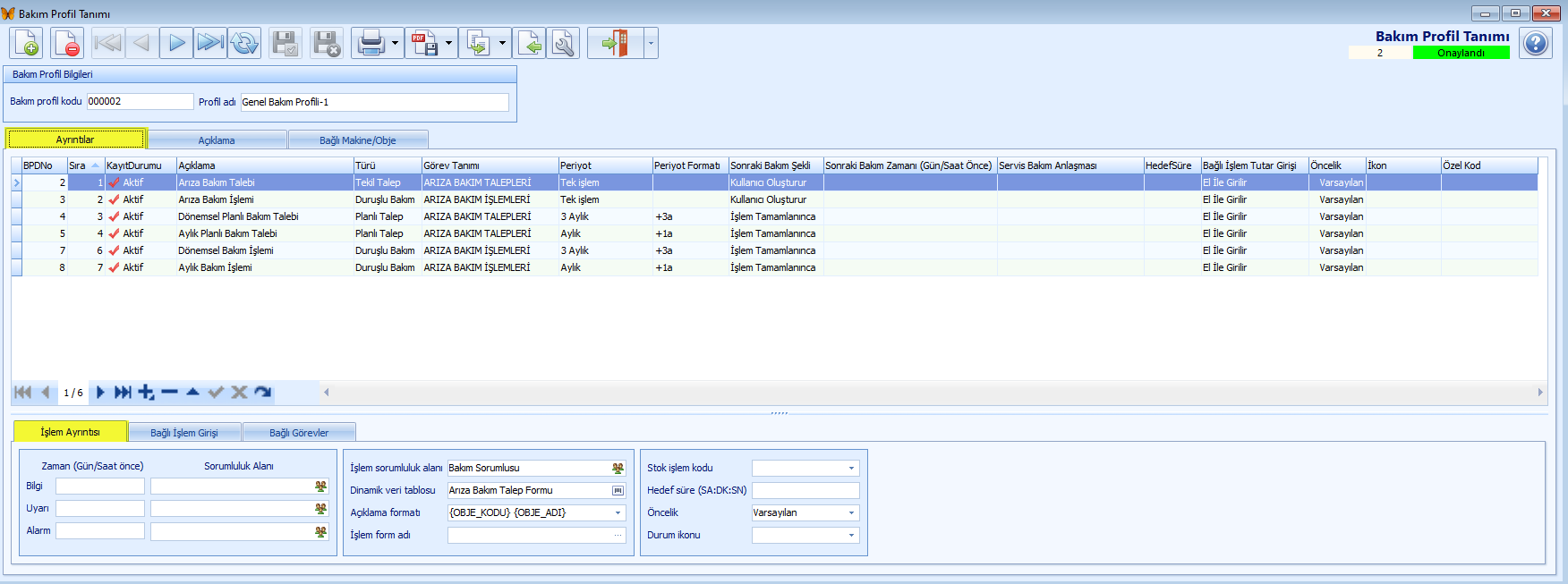The height and width of the screenshot is (584, 1568).
Task: Click the document wrench settings icon
Action: point(563,43)
